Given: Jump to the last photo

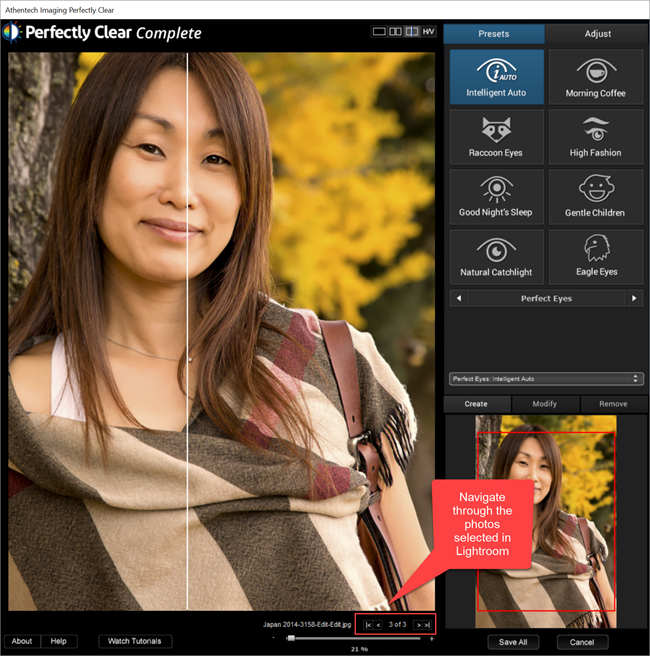Looking at the screenshot, I should [x=427, y=625].
